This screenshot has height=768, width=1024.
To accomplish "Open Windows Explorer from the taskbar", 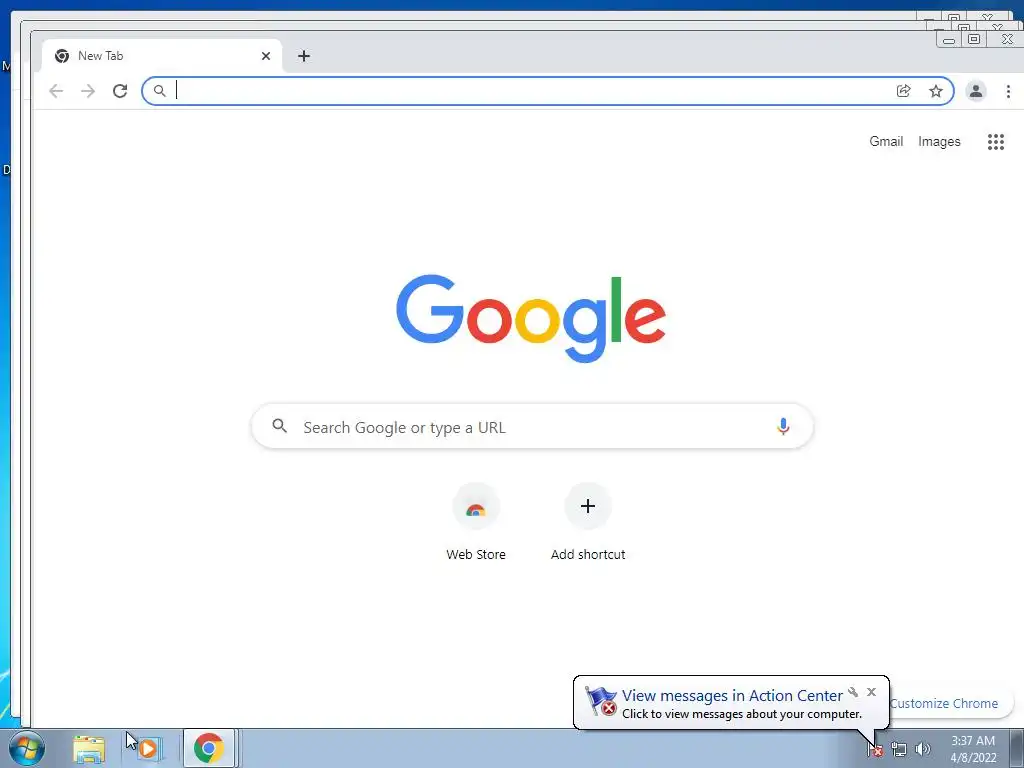I will point(89,749).
